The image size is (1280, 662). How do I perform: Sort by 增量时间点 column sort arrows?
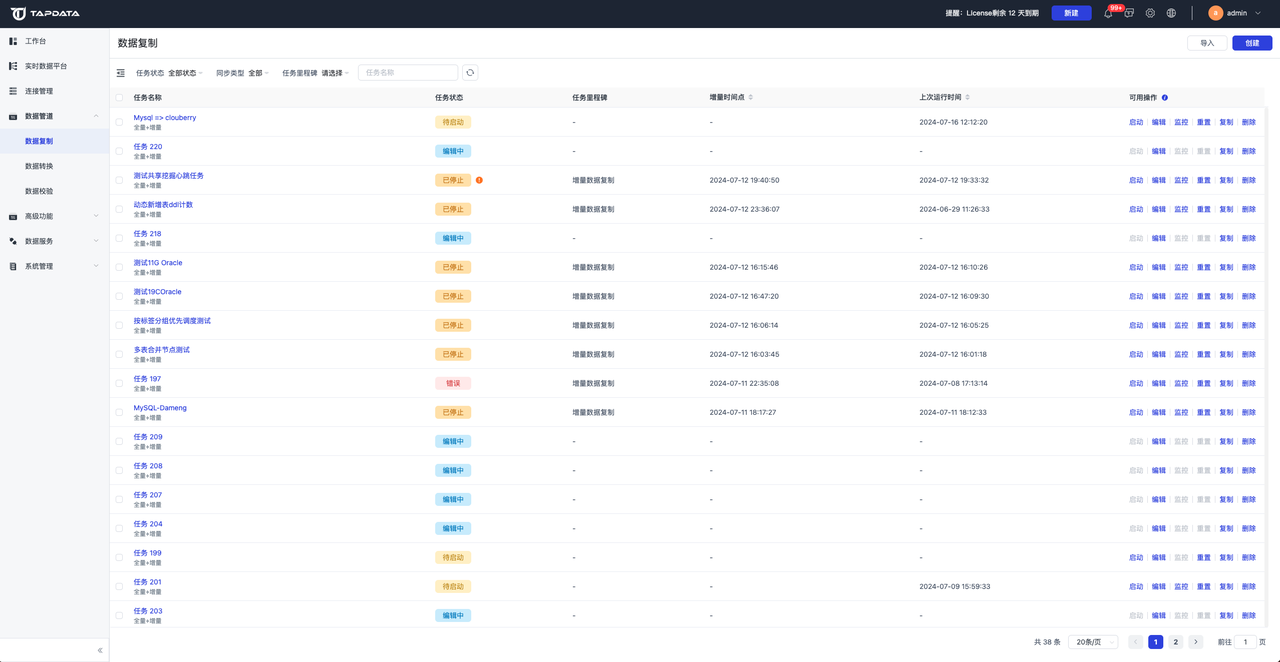click(751, 98)
